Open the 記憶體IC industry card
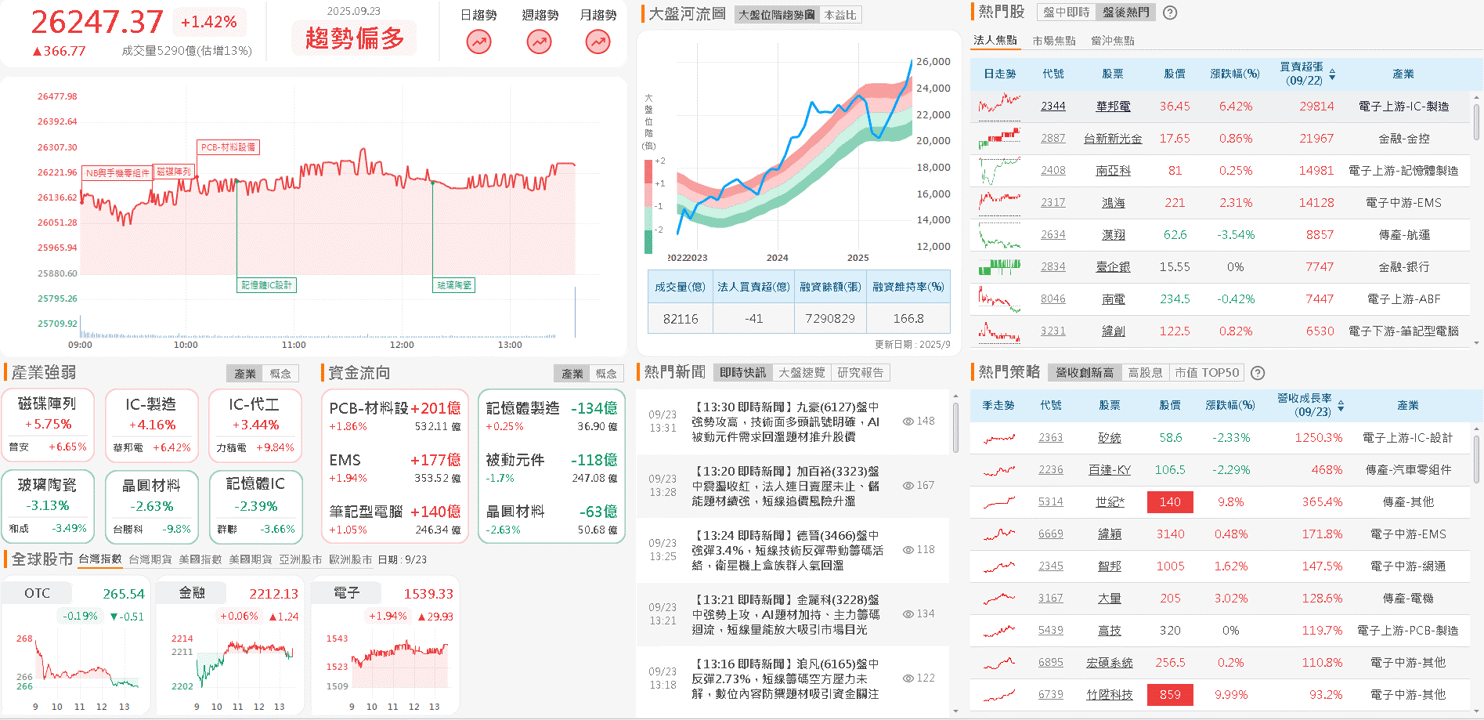This screenshot has height=720, width=1484. (x=254, y=507)
